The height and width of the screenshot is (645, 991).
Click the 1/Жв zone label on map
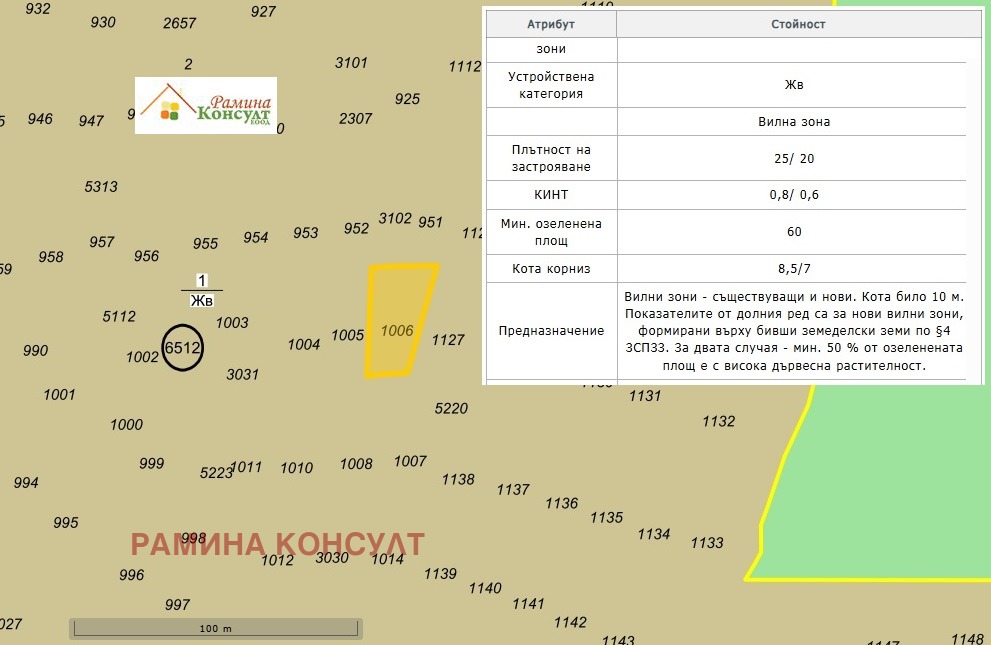(202, 290)
